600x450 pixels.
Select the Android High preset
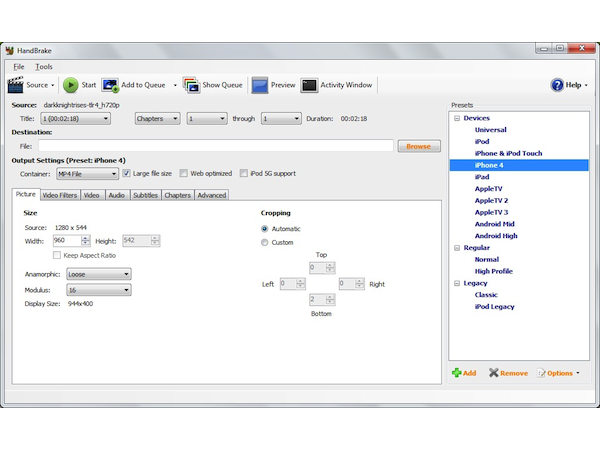tap(496, 236)
